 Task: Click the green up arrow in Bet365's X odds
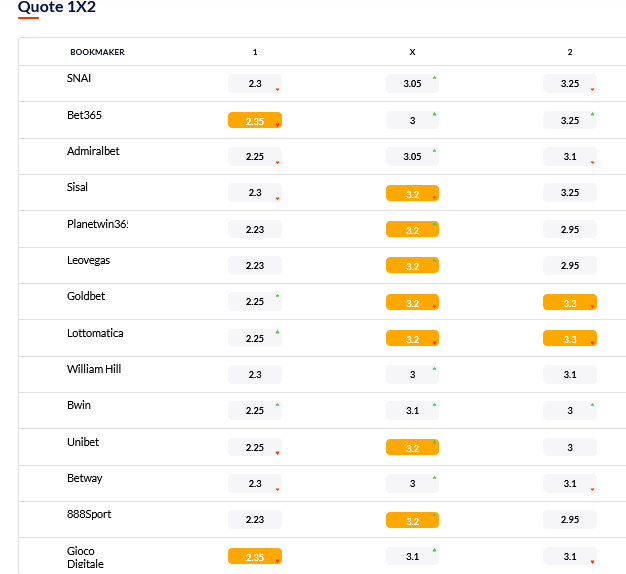[x=434, y=114]
